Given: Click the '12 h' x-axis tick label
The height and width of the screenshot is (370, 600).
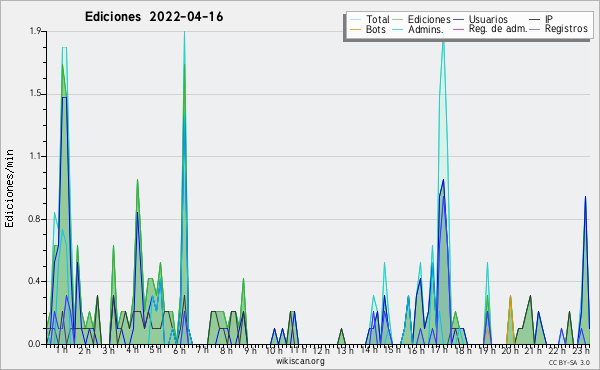Looking at the screenshot, I should pyautogui.click(x=321, y=350).
